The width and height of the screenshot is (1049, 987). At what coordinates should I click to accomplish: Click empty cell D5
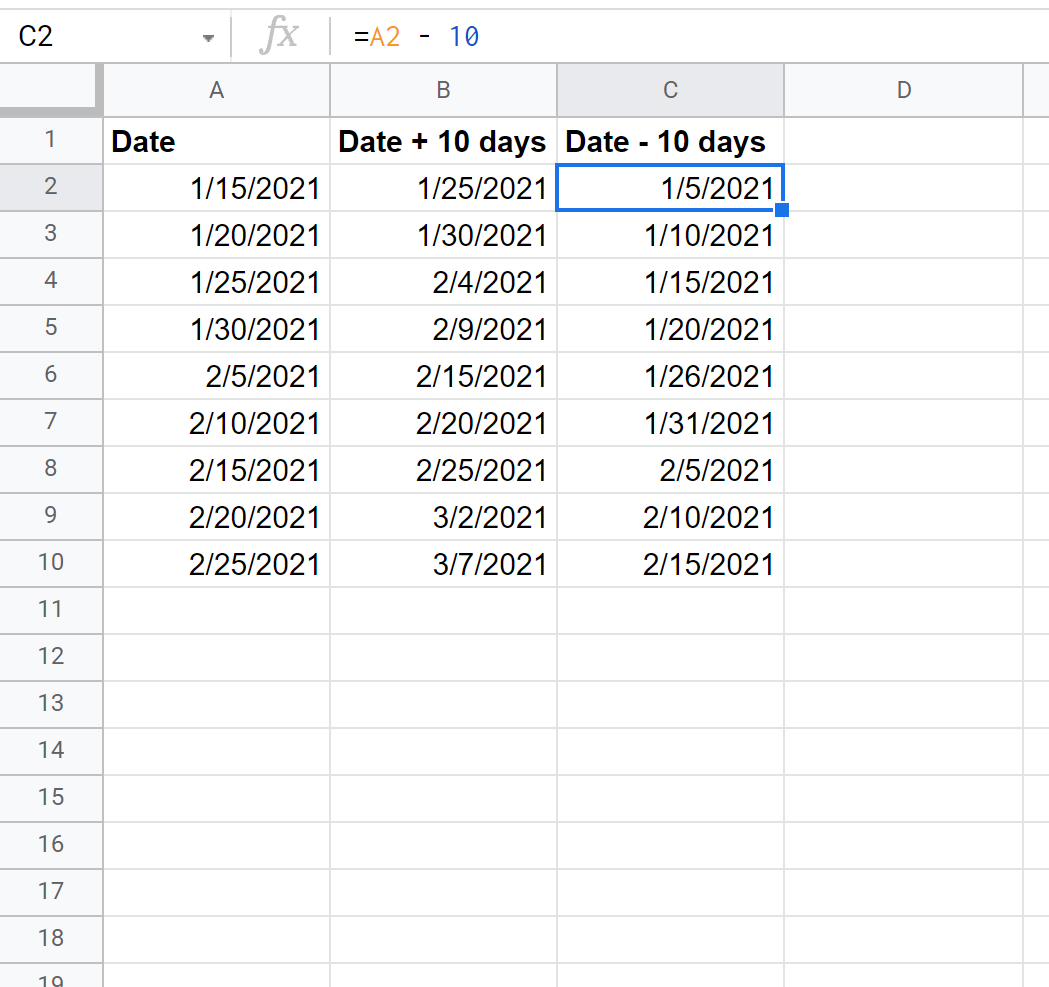903,329
